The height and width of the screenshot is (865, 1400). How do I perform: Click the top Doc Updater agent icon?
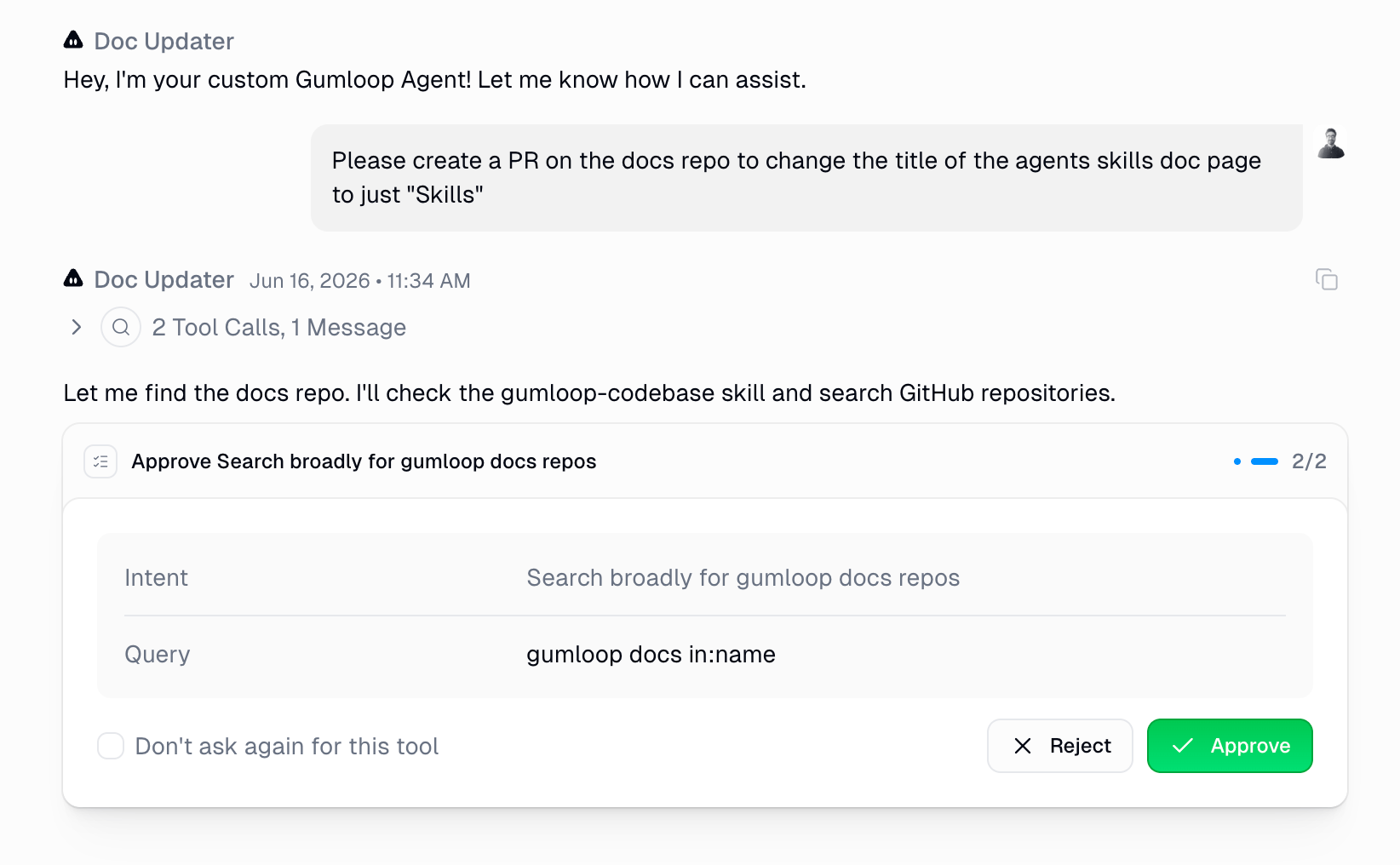coord(74,40)
